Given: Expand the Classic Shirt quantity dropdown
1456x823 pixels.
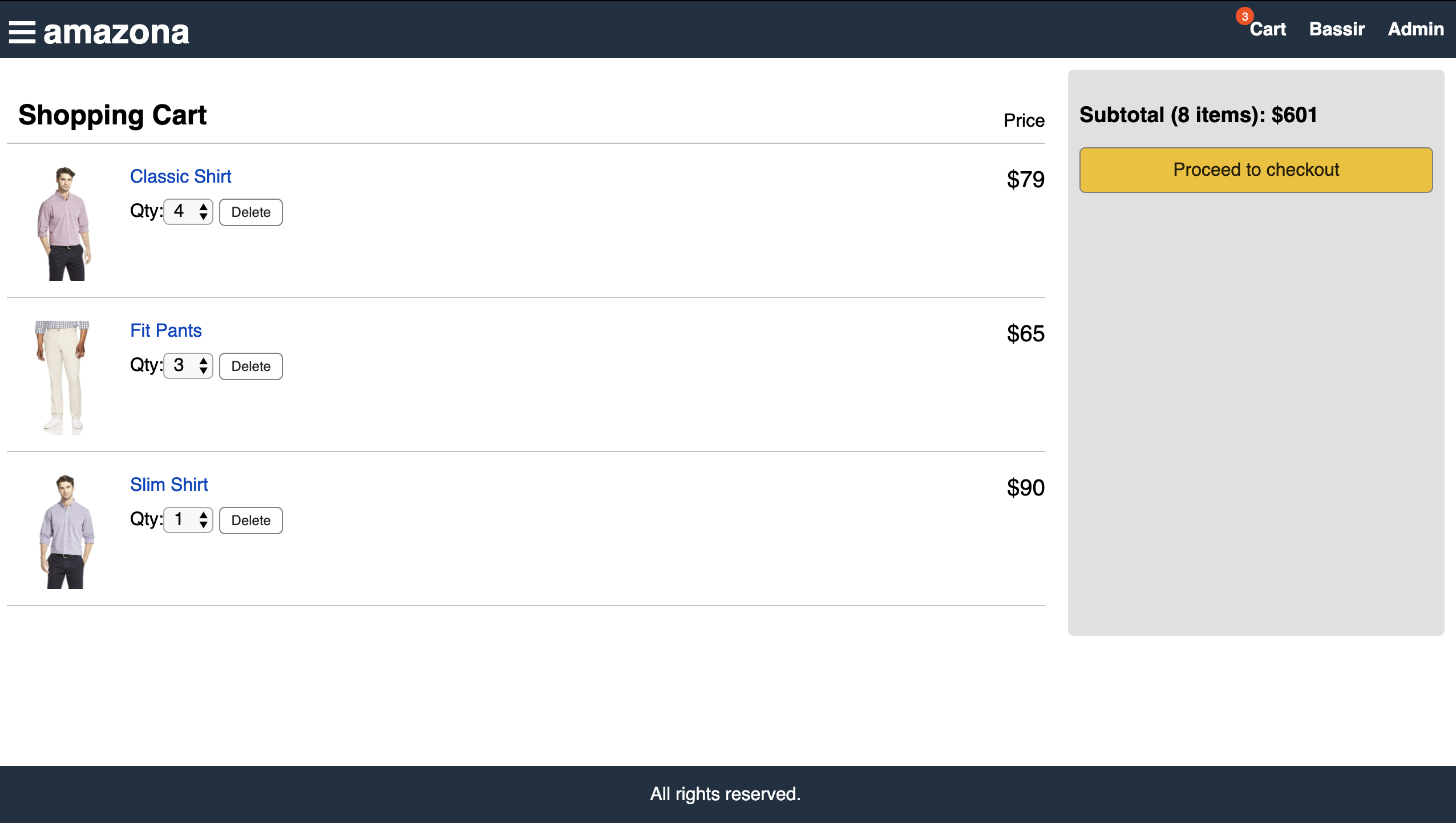Looking at the screenshot, I should pyautogui.click(x=188, y=212).
